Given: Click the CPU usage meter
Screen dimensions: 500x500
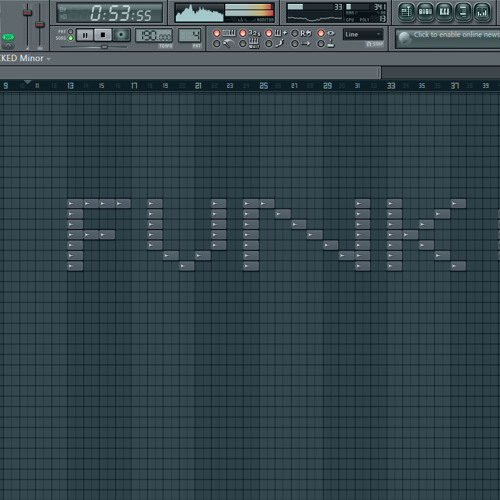Looking at the screenshot, I should coord(315,13).
